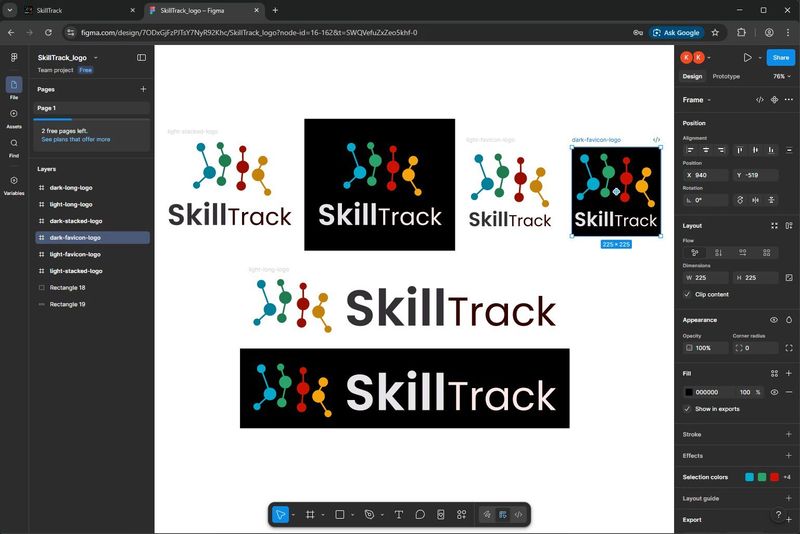
Task: Select grid flow layout option
Action: click(x=766, y=252)
